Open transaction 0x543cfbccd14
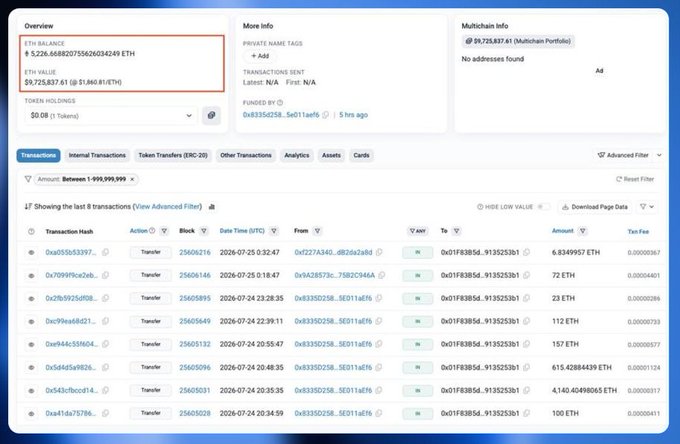680x444 pixels. (72, 390)
